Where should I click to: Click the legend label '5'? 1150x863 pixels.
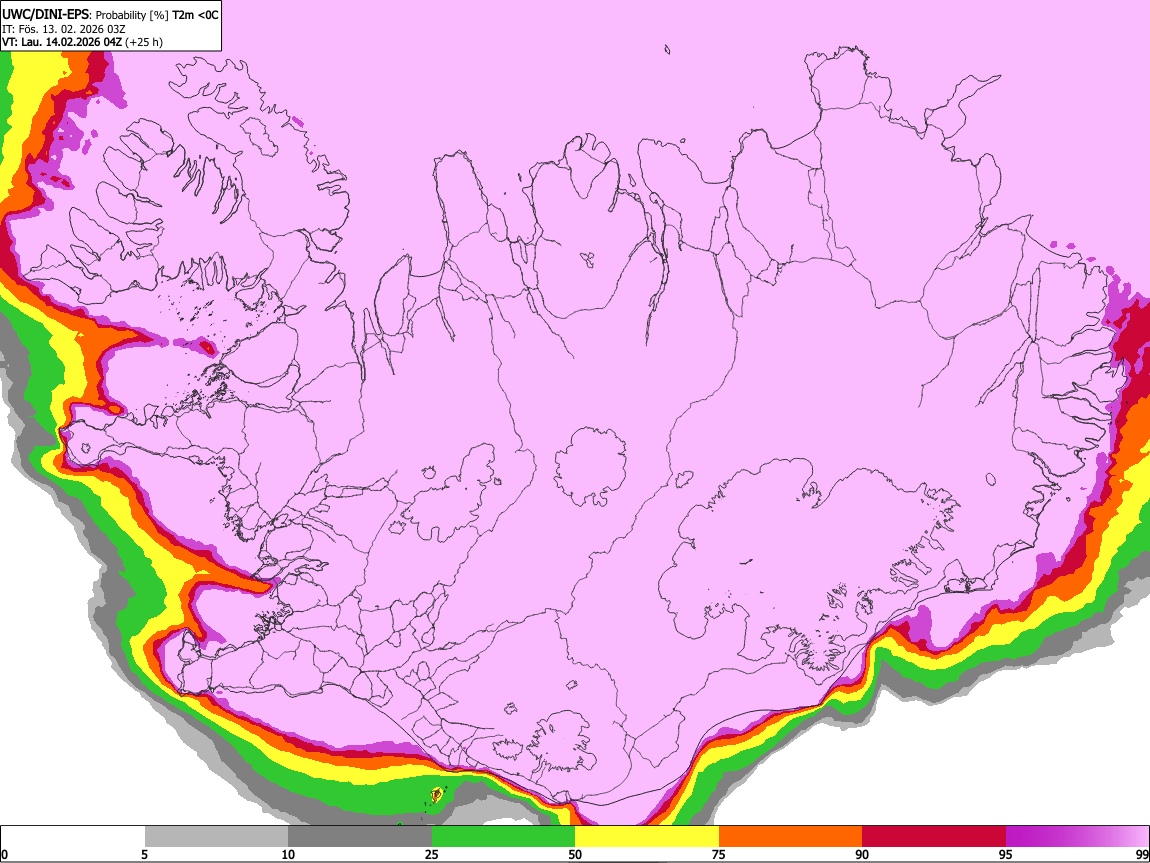(144, 854)
